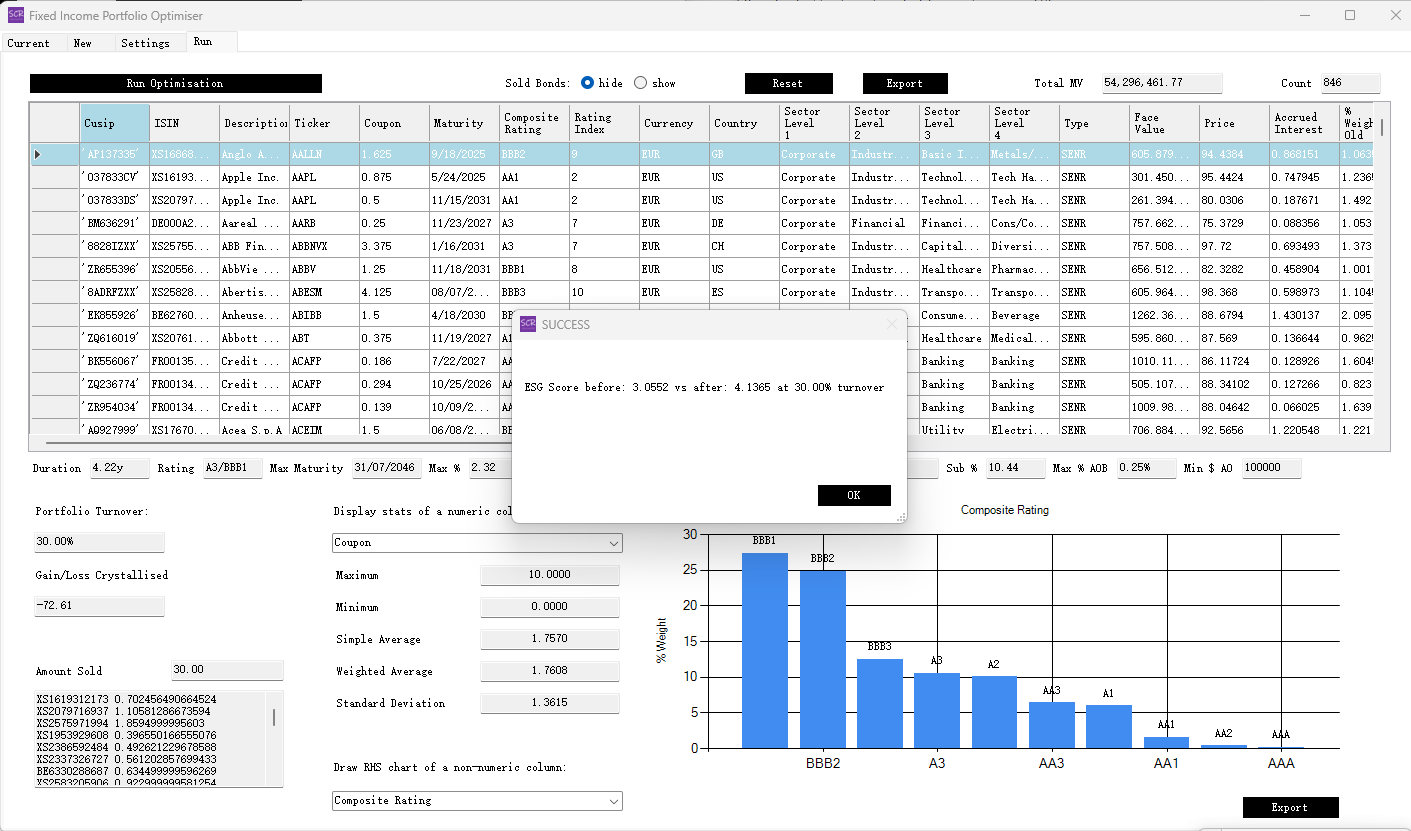1411x831 pixels.
Task: Click the Reset button
Action: (788, 84)
